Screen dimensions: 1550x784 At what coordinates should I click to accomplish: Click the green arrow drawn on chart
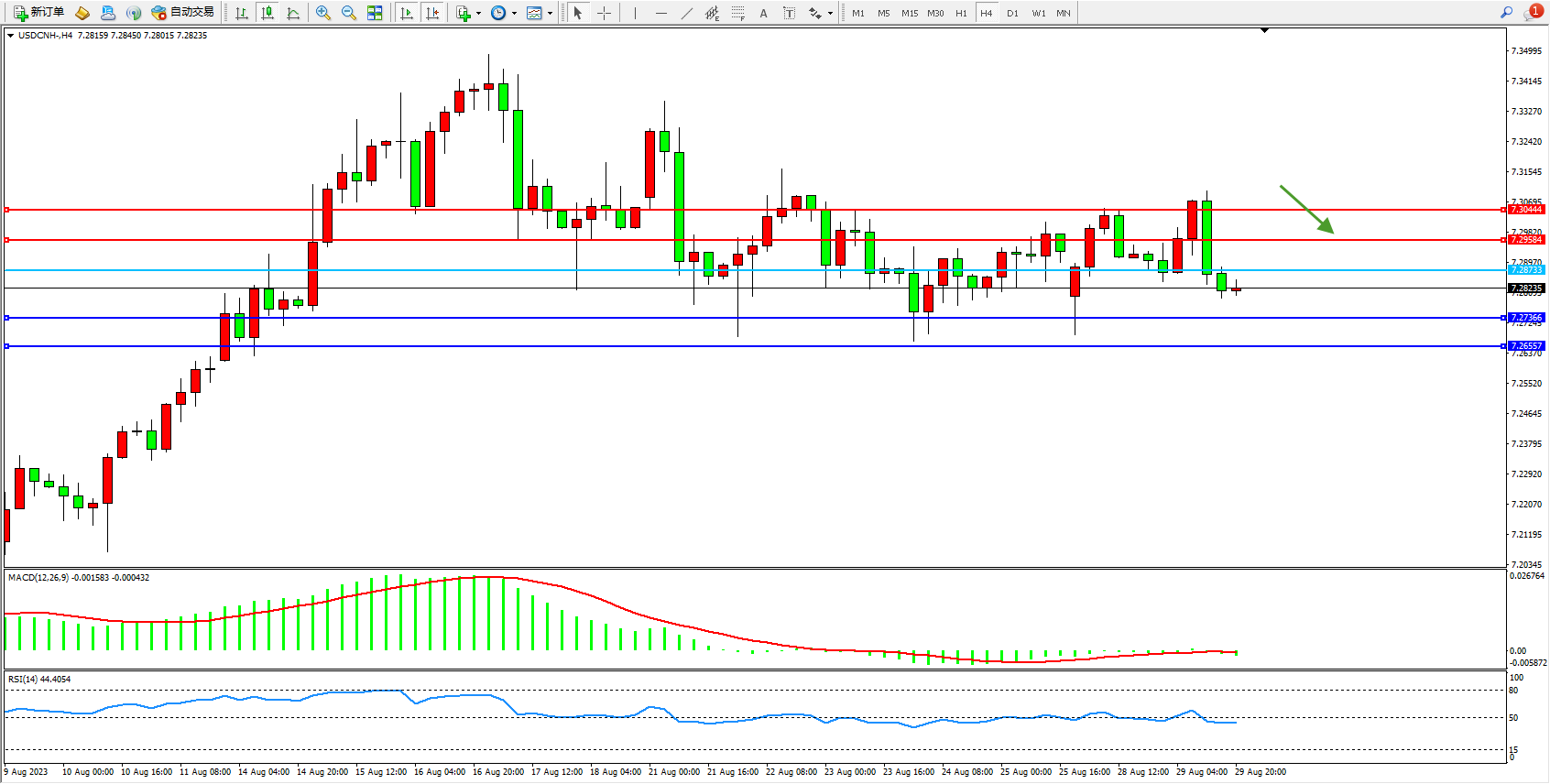1307,210
